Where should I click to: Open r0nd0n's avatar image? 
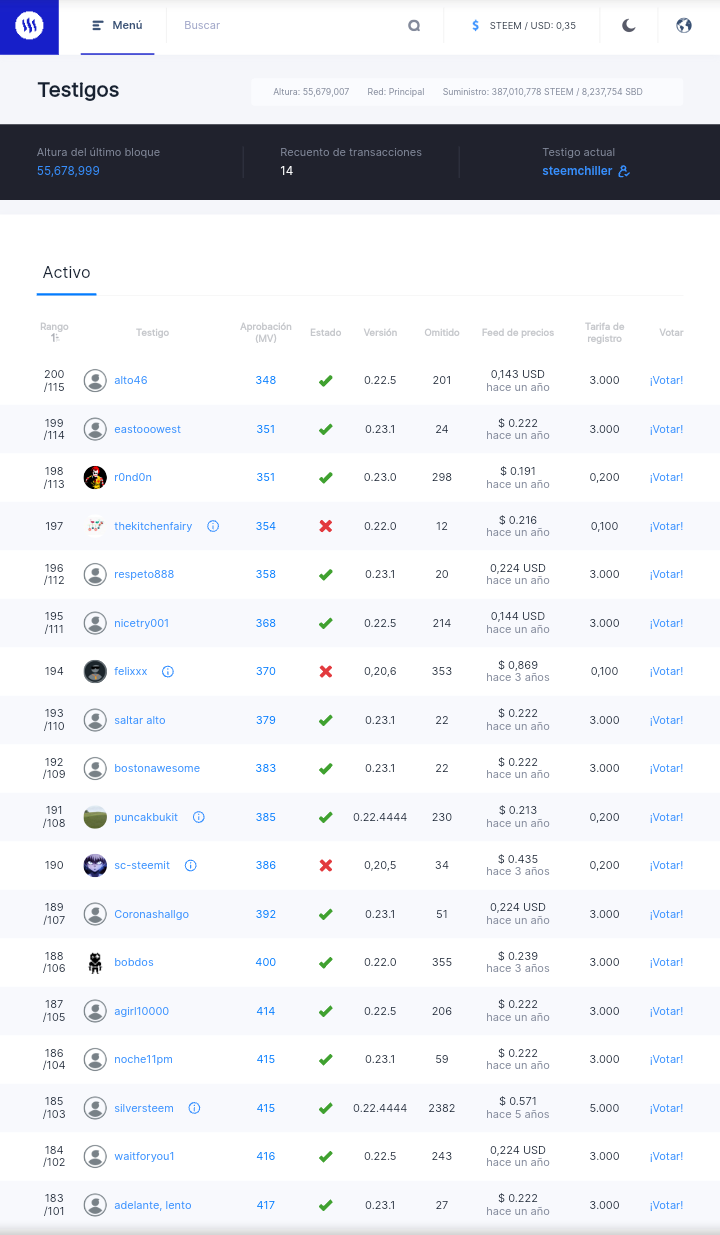click(x=95, y=477)
